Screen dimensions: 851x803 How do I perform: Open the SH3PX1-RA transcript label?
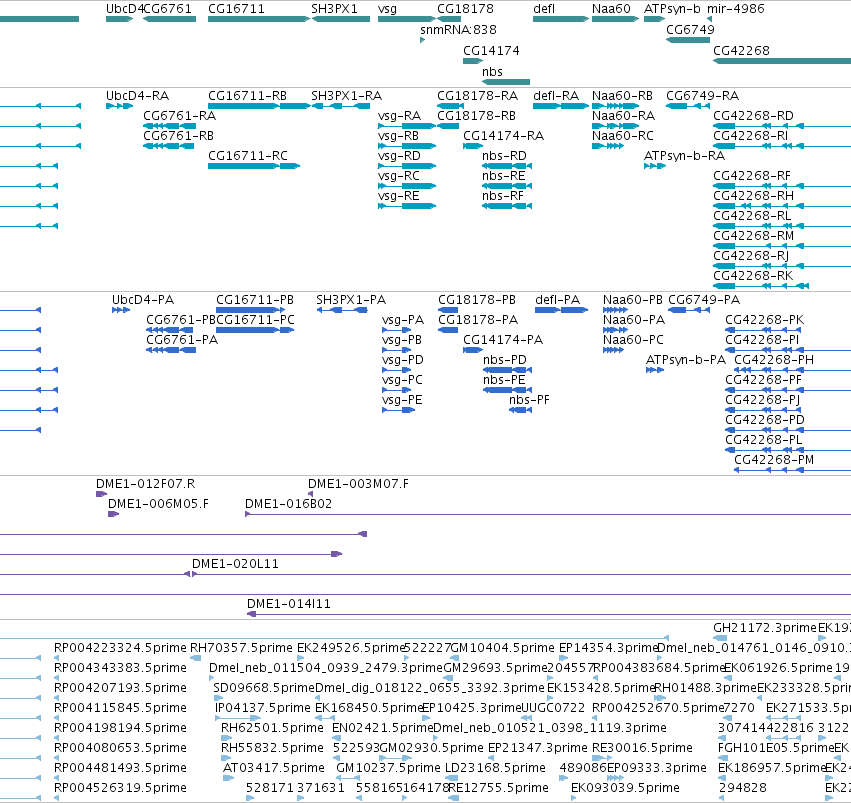[346, 95]
